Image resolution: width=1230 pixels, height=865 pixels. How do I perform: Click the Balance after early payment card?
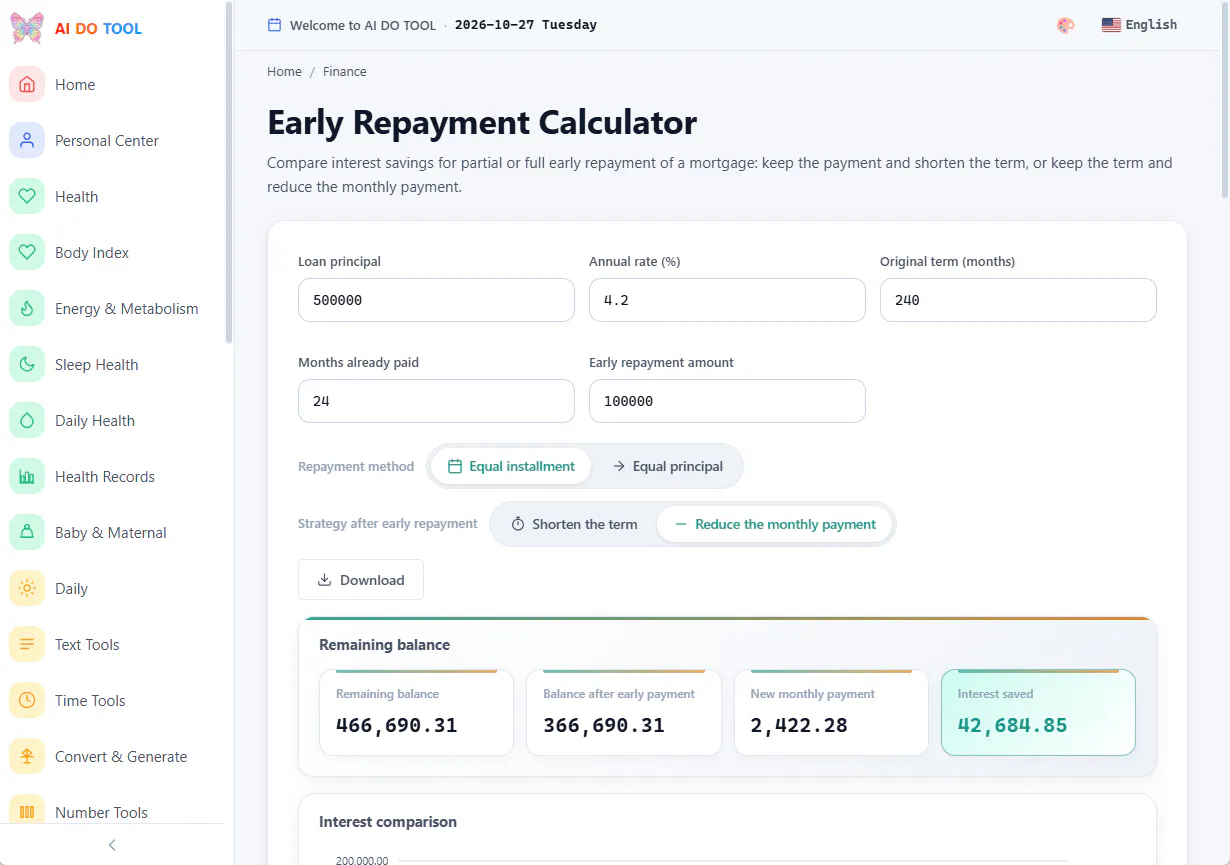pos(624,712)
